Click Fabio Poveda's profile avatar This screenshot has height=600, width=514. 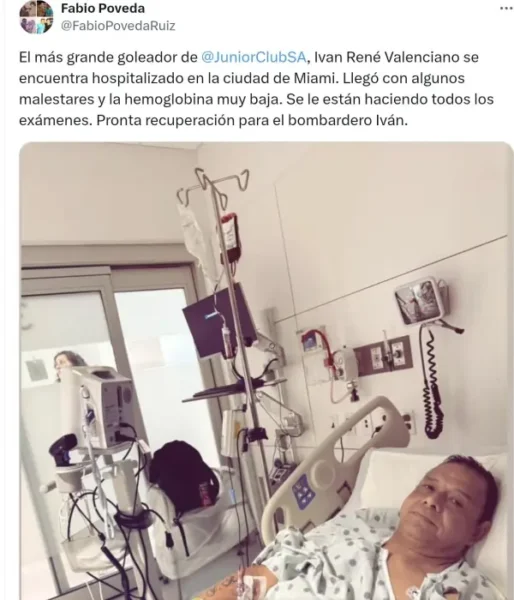pos(36,17)
